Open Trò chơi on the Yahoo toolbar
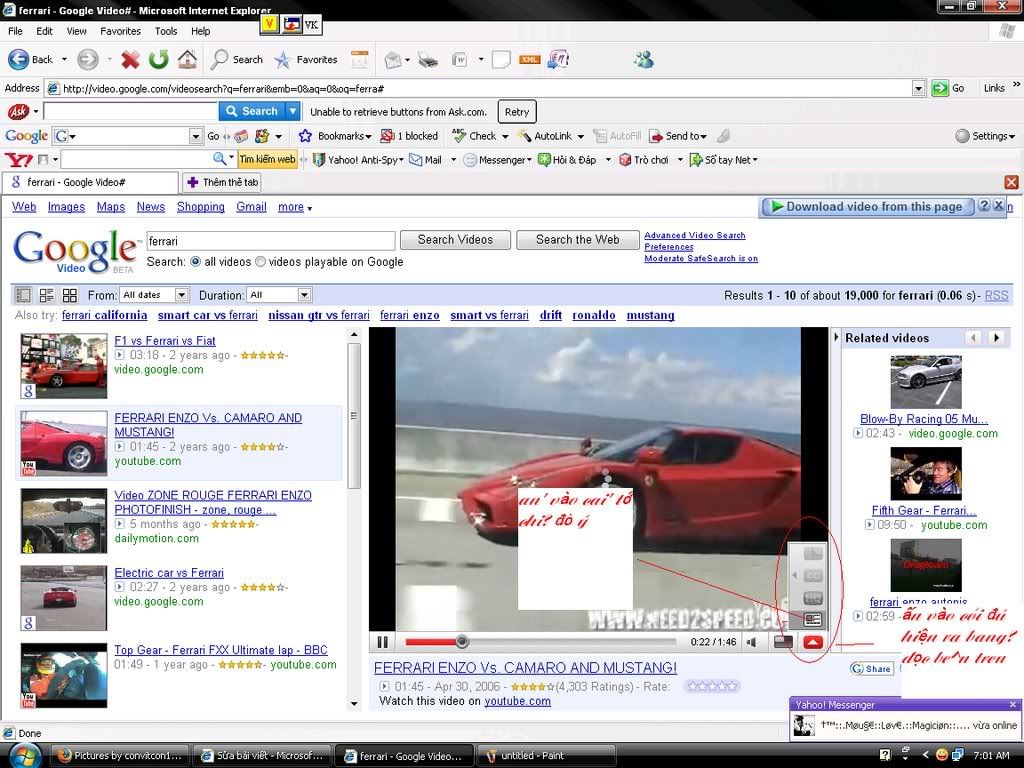Screen dimensions: 1024x768 643,159
